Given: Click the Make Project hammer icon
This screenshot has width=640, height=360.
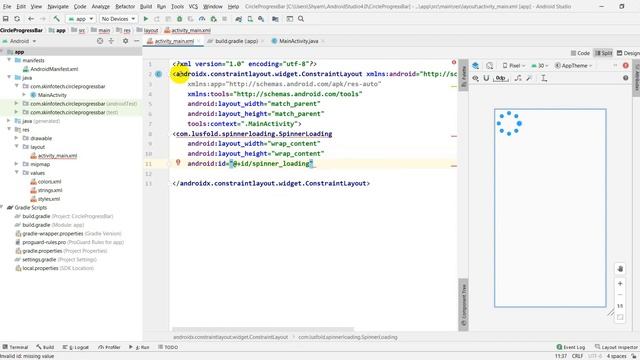Looking at the screenshot, I should click(x=56, y=19).
